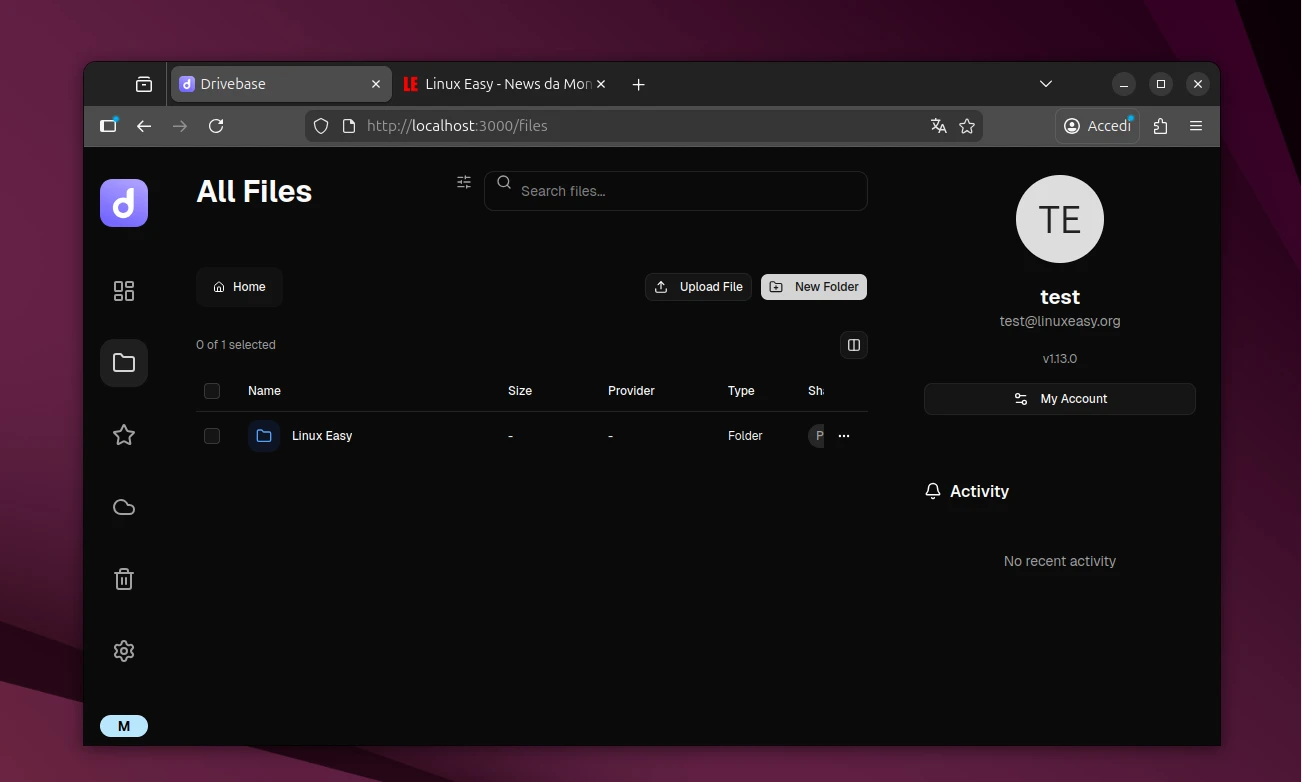
Task: Open cloud Providers from the sidebar
Action: tap(124, 507)
